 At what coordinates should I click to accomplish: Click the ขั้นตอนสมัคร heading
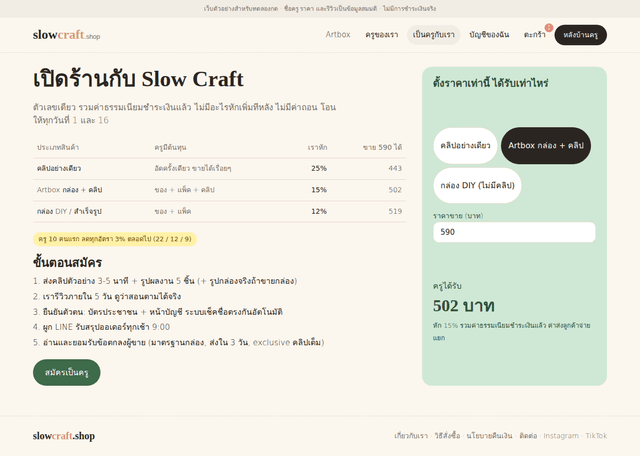[x=67, y=262]
